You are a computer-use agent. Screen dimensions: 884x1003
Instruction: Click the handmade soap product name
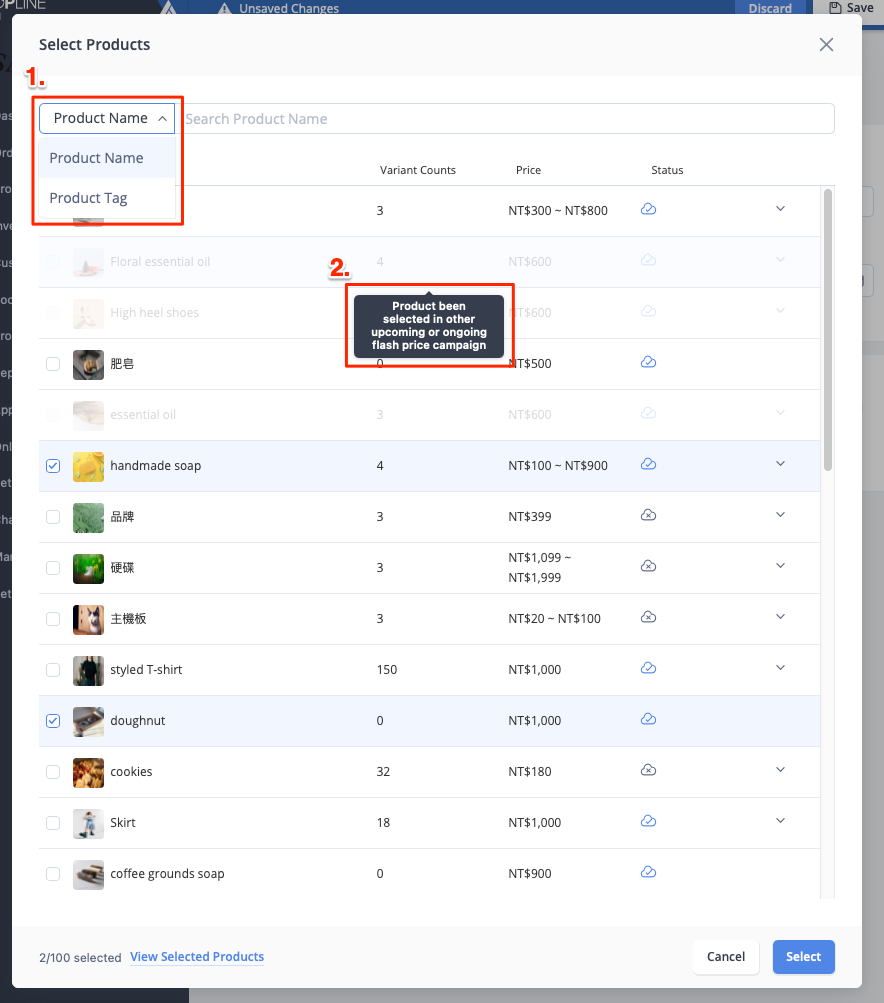point(155,466)
